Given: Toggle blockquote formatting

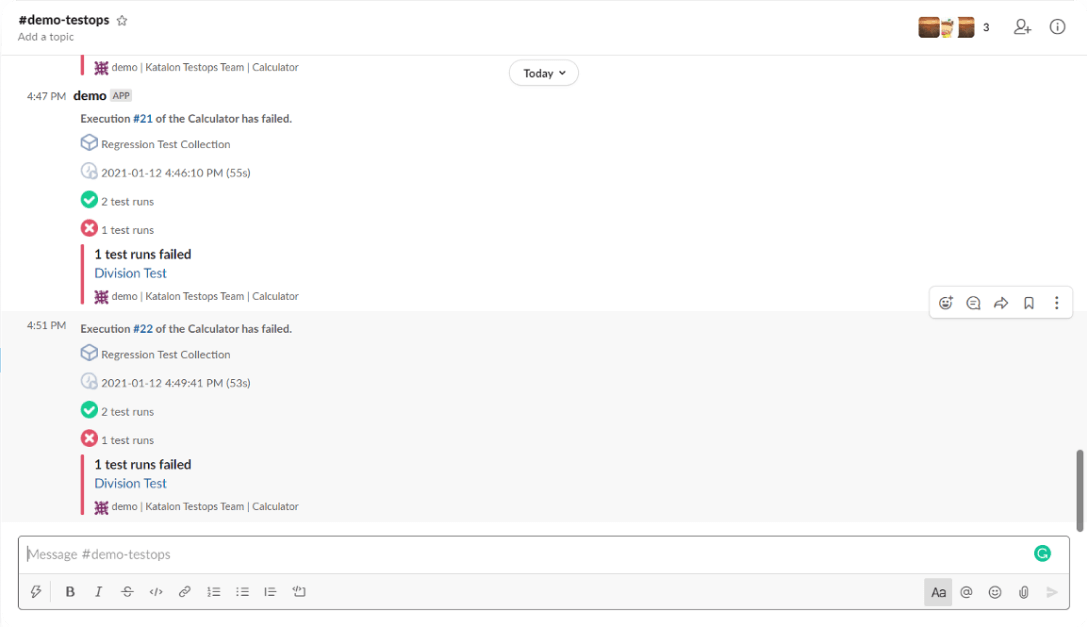Looking at the screenshot, I should pyautogui.click(x=270, y=591).
